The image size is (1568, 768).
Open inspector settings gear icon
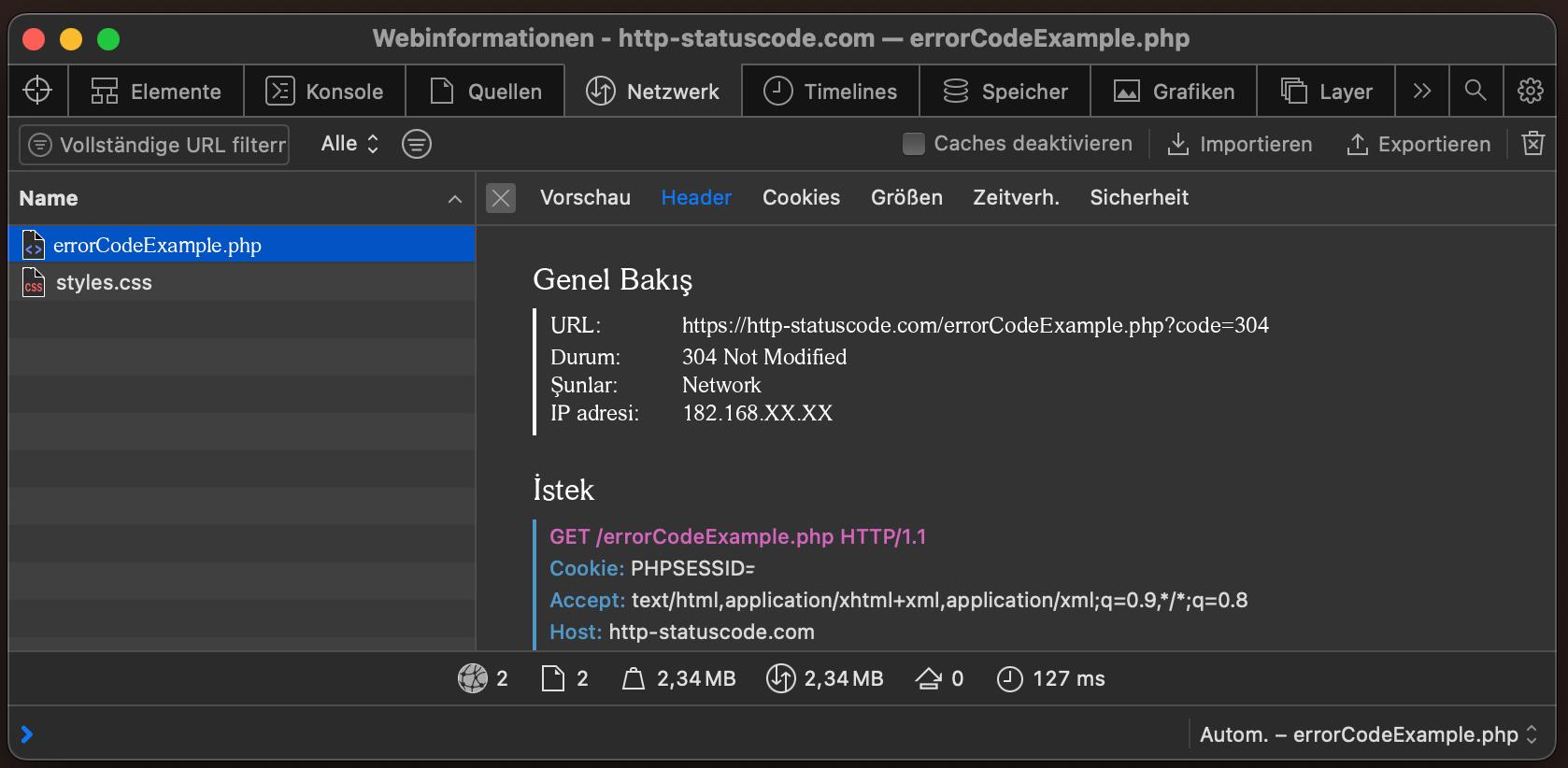click(x=1530, y=91)
